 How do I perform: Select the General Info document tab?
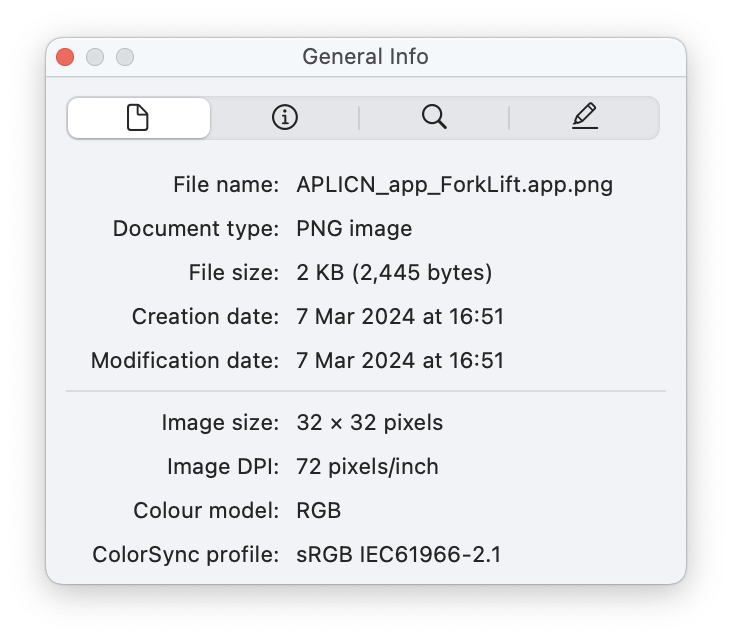[138, 118]
